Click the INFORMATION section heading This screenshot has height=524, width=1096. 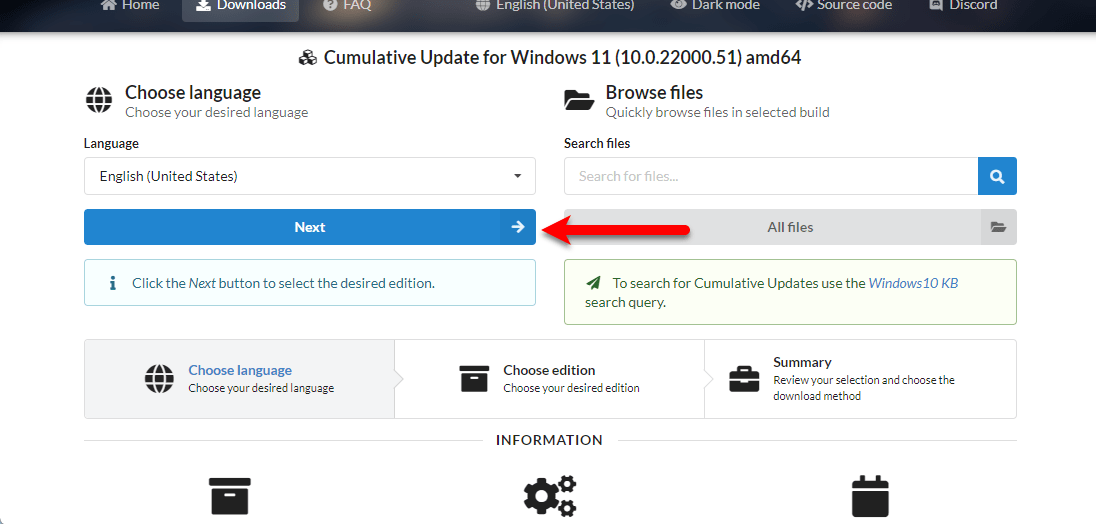(x=549, y=440)
